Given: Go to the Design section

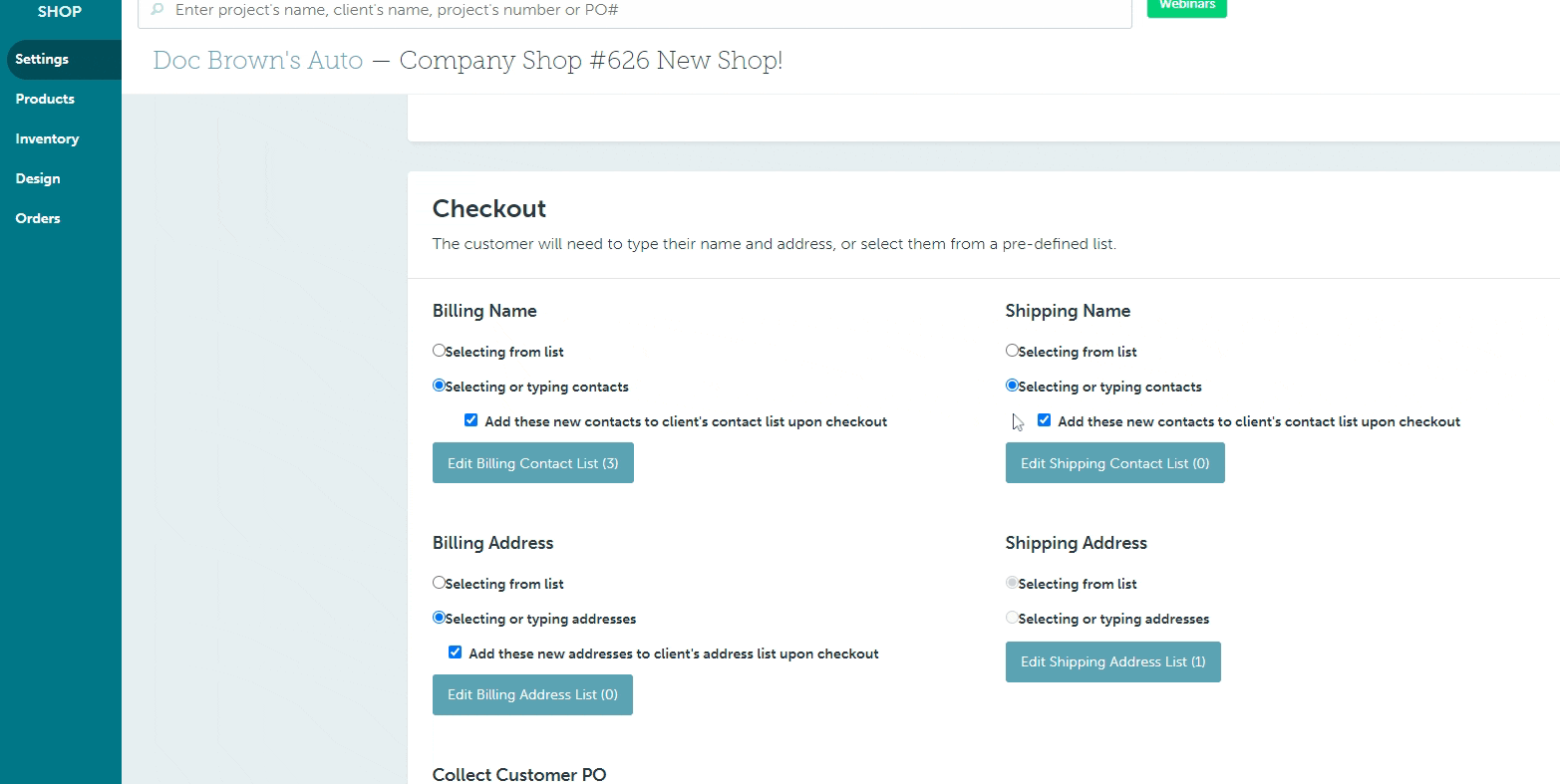Looking at the screenshot, I should (x=38, y=178).
